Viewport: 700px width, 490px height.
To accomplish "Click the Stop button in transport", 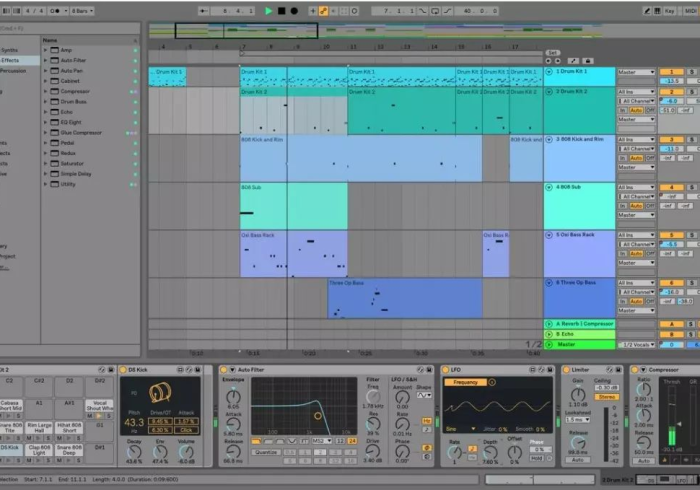I will pos(282,11).
